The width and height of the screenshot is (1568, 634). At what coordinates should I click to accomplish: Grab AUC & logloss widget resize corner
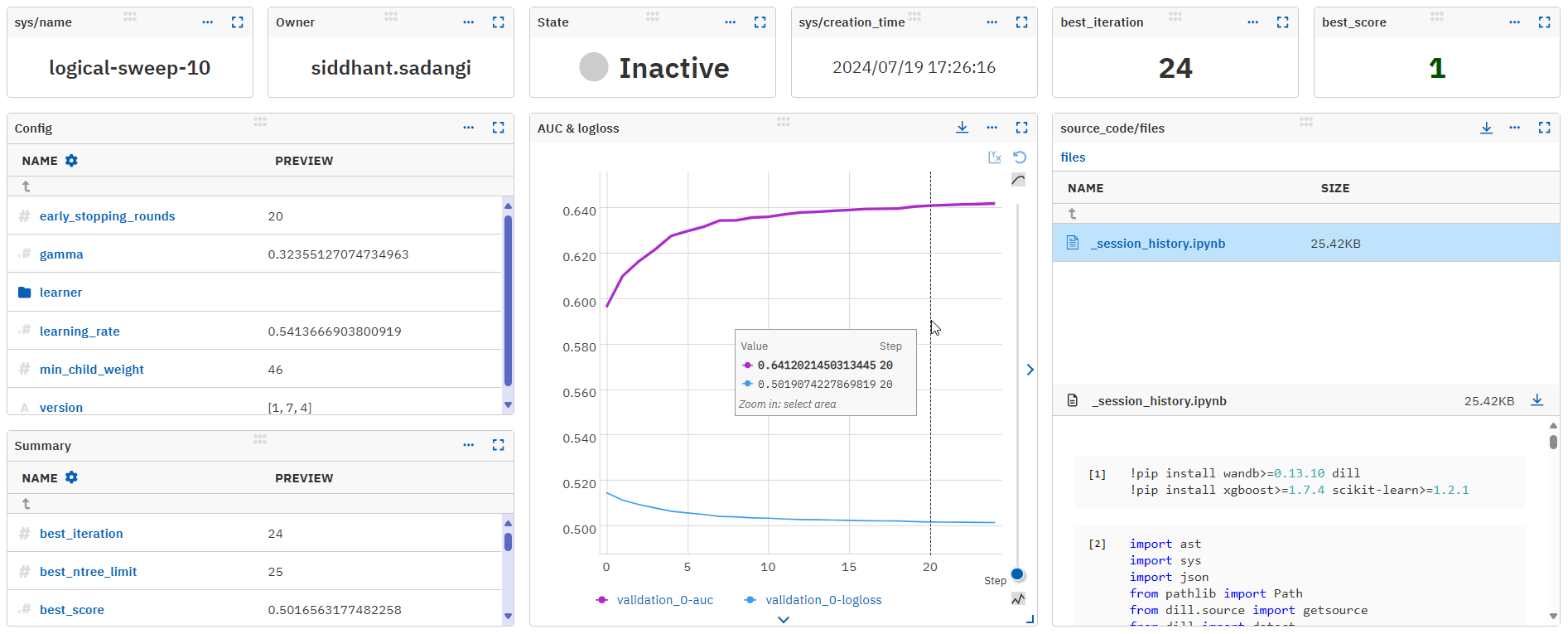(x=1030, y=619)
